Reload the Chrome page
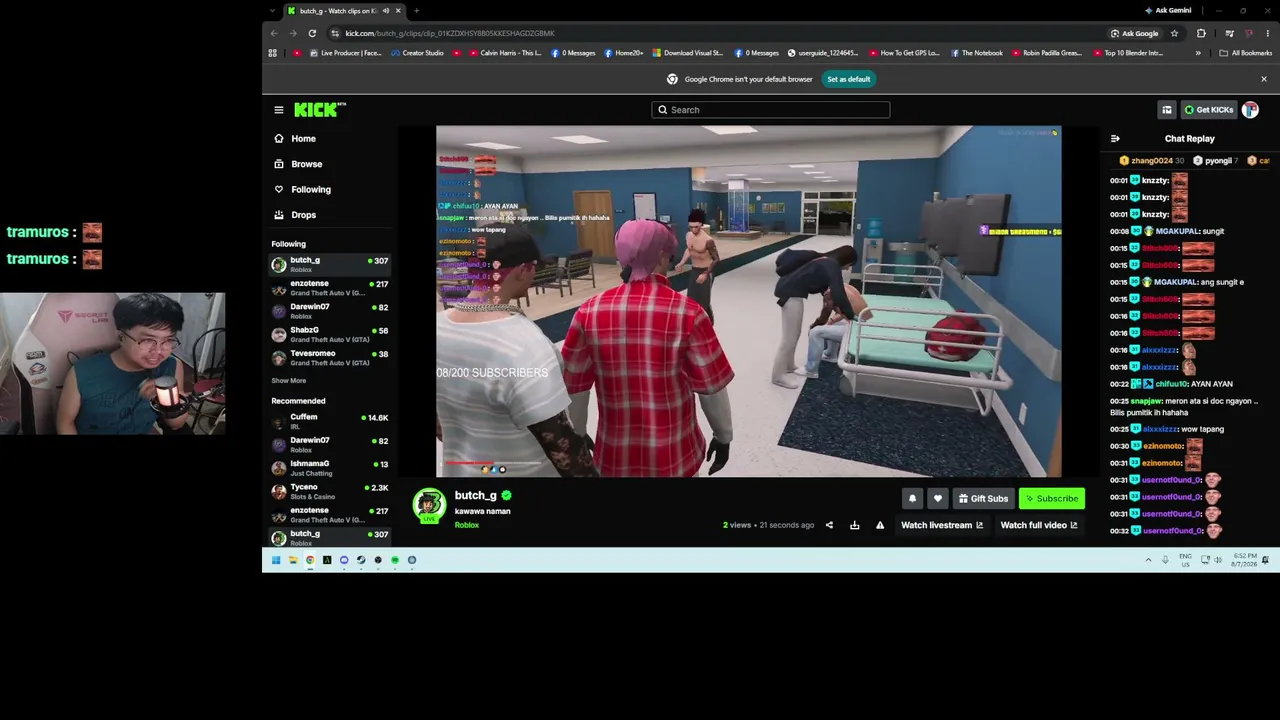The width and height of the screenshot is (1280, 720). [x=312, y=33]
